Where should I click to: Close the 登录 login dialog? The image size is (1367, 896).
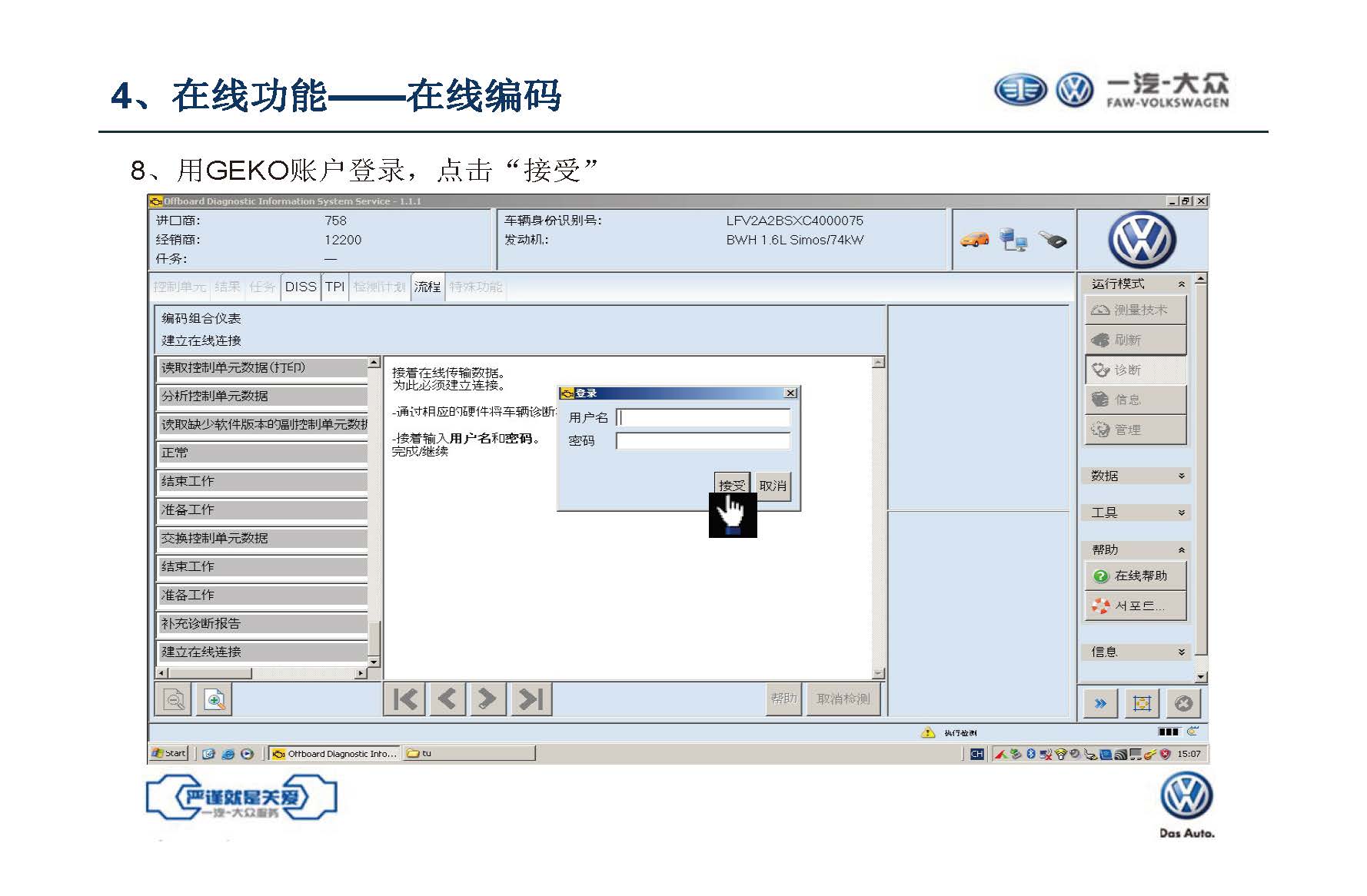pyautogui.click(x=790, y=393)
